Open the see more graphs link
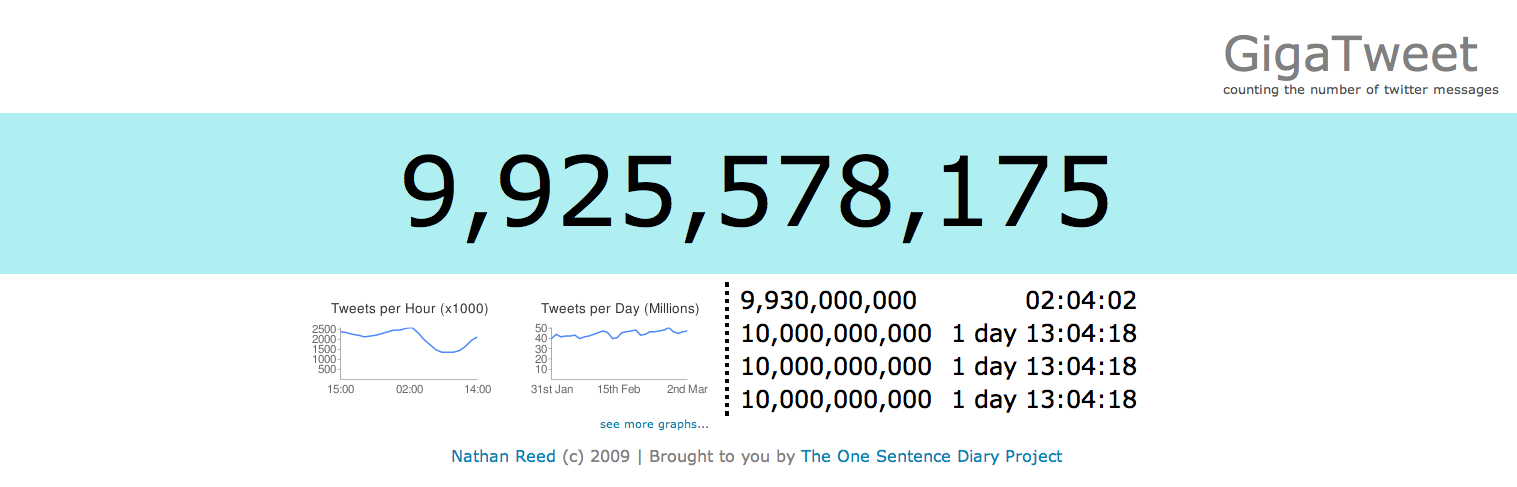This screenshot has width=1517, height=487. 654,424
